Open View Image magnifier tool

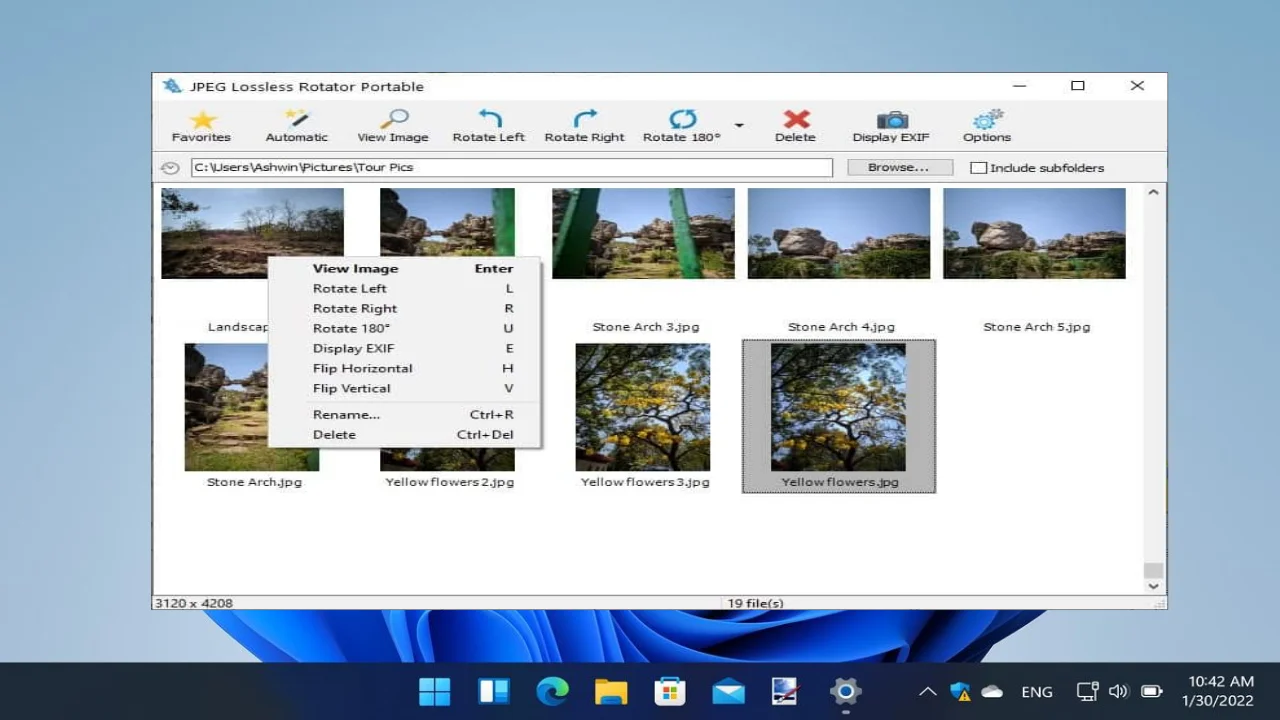pos(393,120)
